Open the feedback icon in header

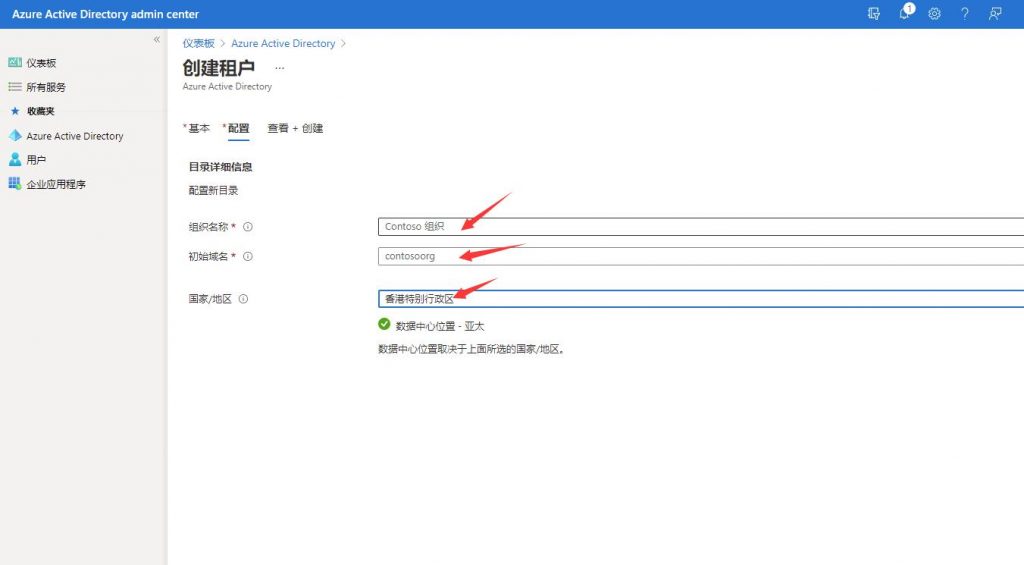point(995,14)
